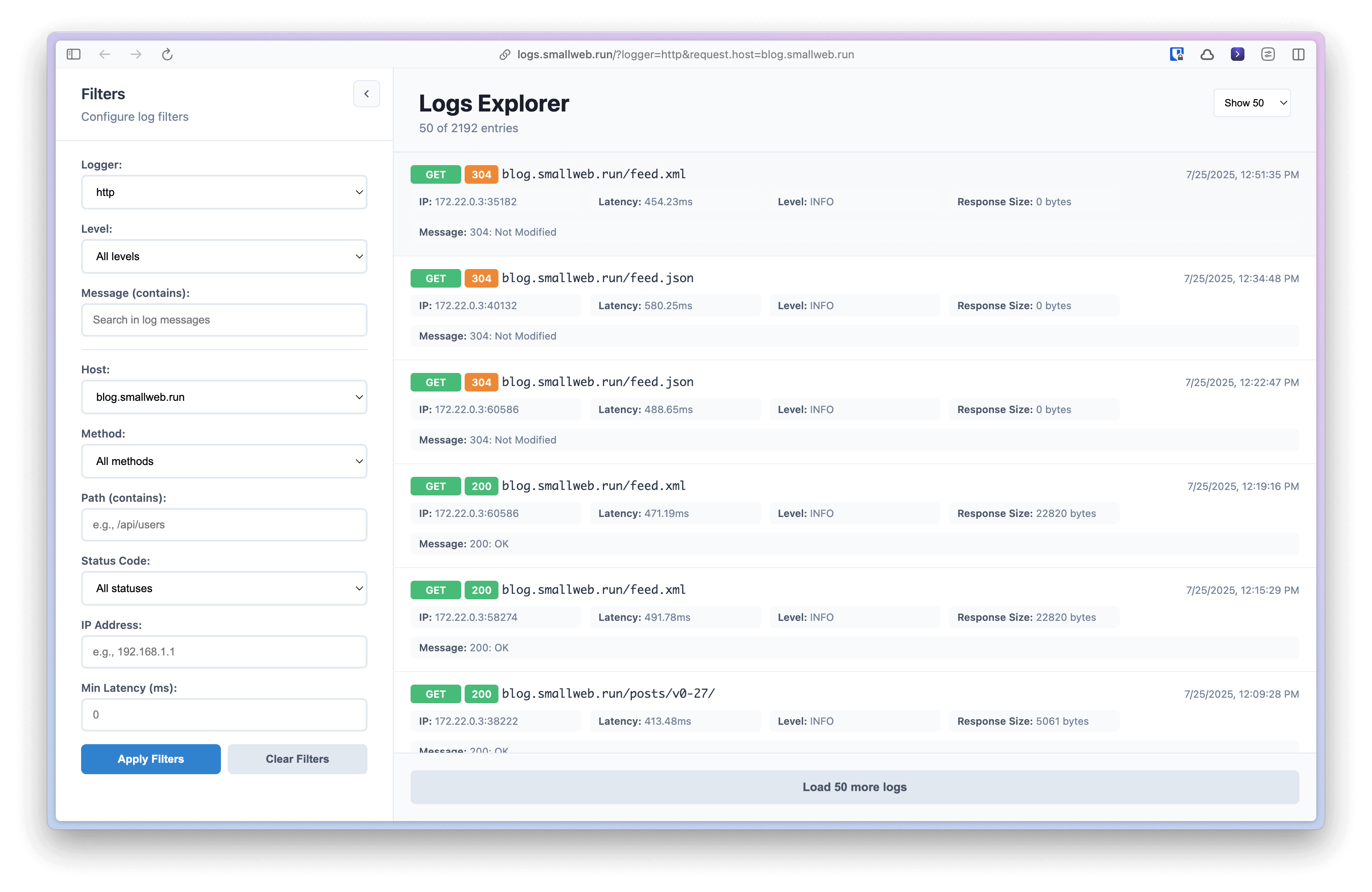Click timestamp 7/25/2025, 12:22:47 PM
The image size is (1372, 892).
[x=1242, y=382]
